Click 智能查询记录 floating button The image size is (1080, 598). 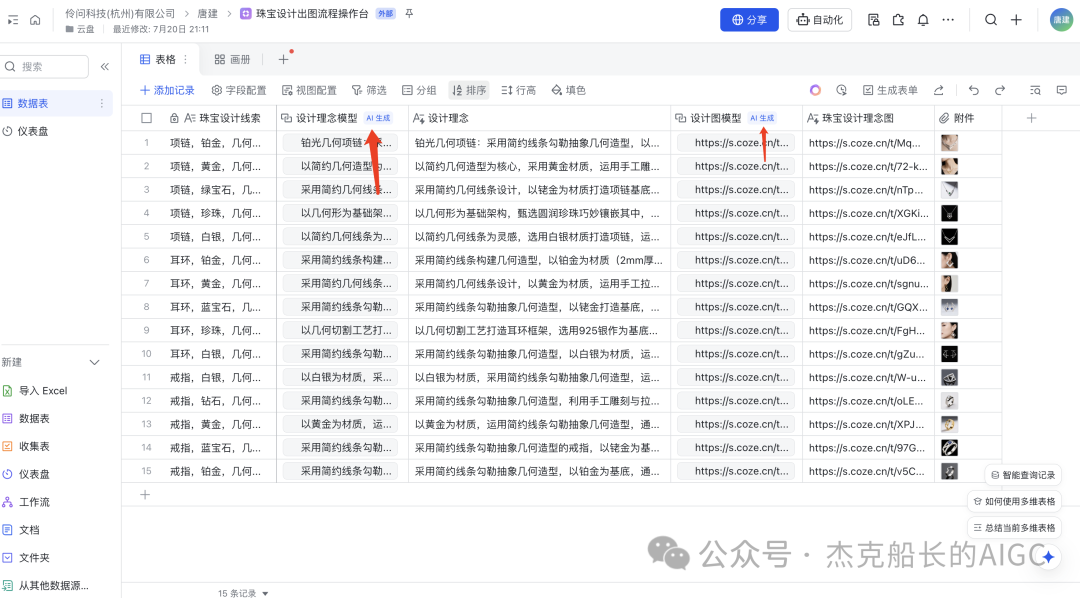point(1023,475)
